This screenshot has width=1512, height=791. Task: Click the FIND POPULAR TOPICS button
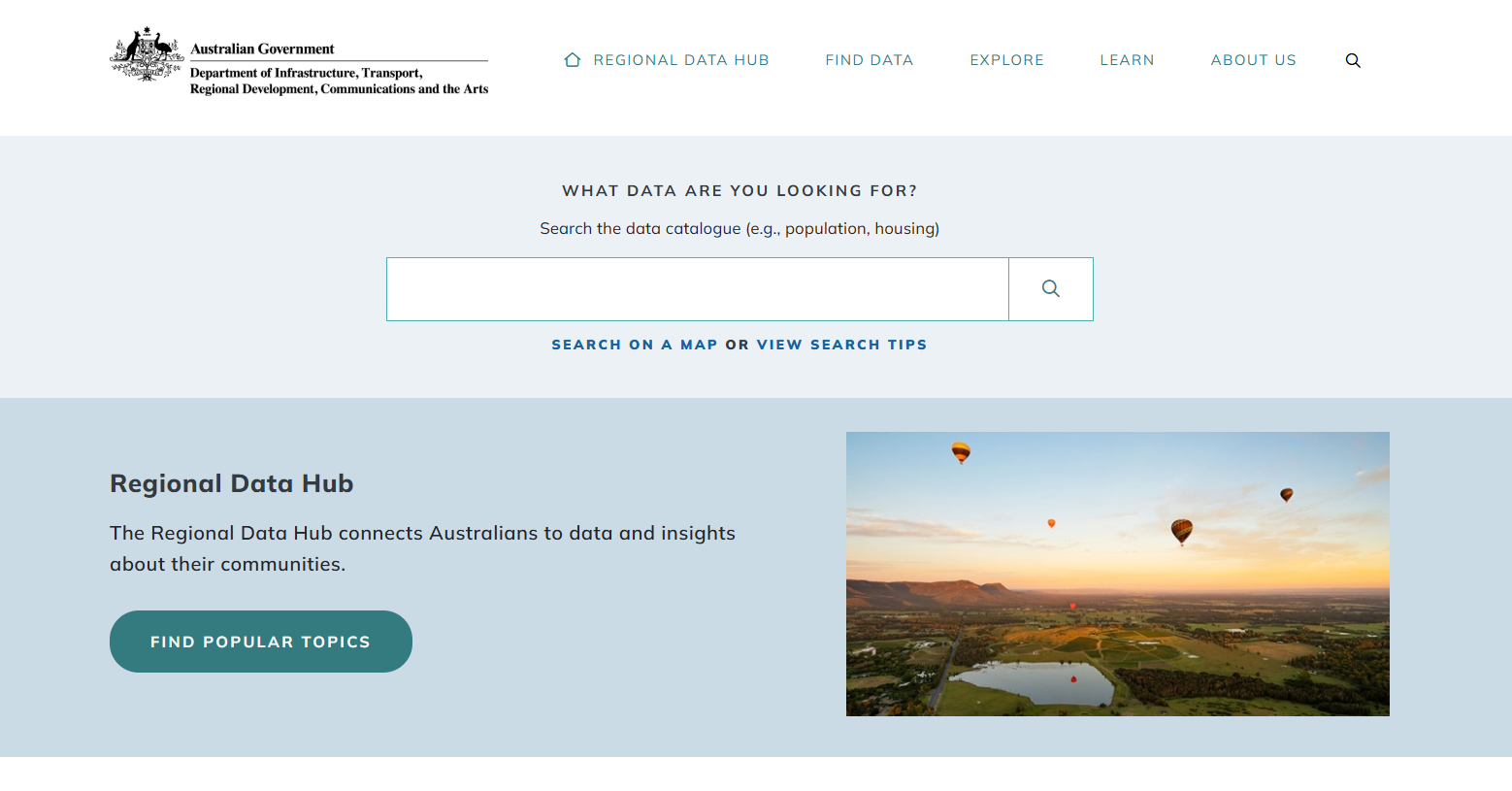[x=260, y=642]
